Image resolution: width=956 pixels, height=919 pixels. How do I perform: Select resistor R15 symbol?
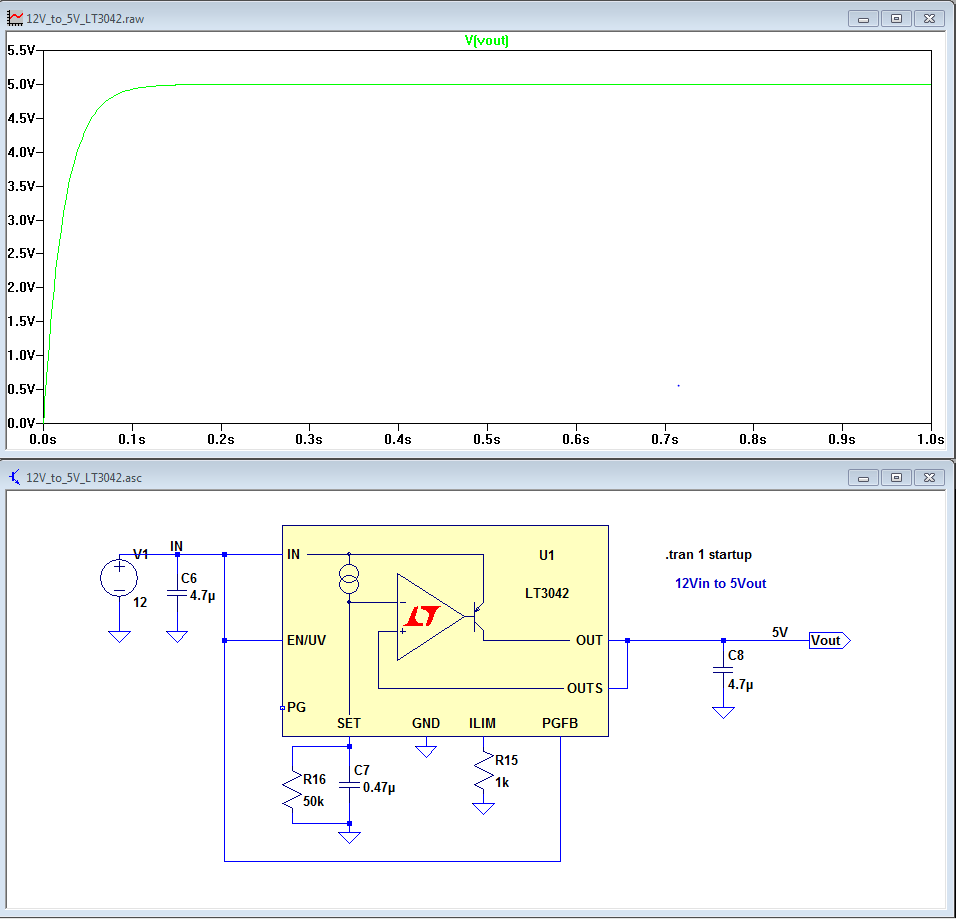pyautogui.click(x=483, y=770)
